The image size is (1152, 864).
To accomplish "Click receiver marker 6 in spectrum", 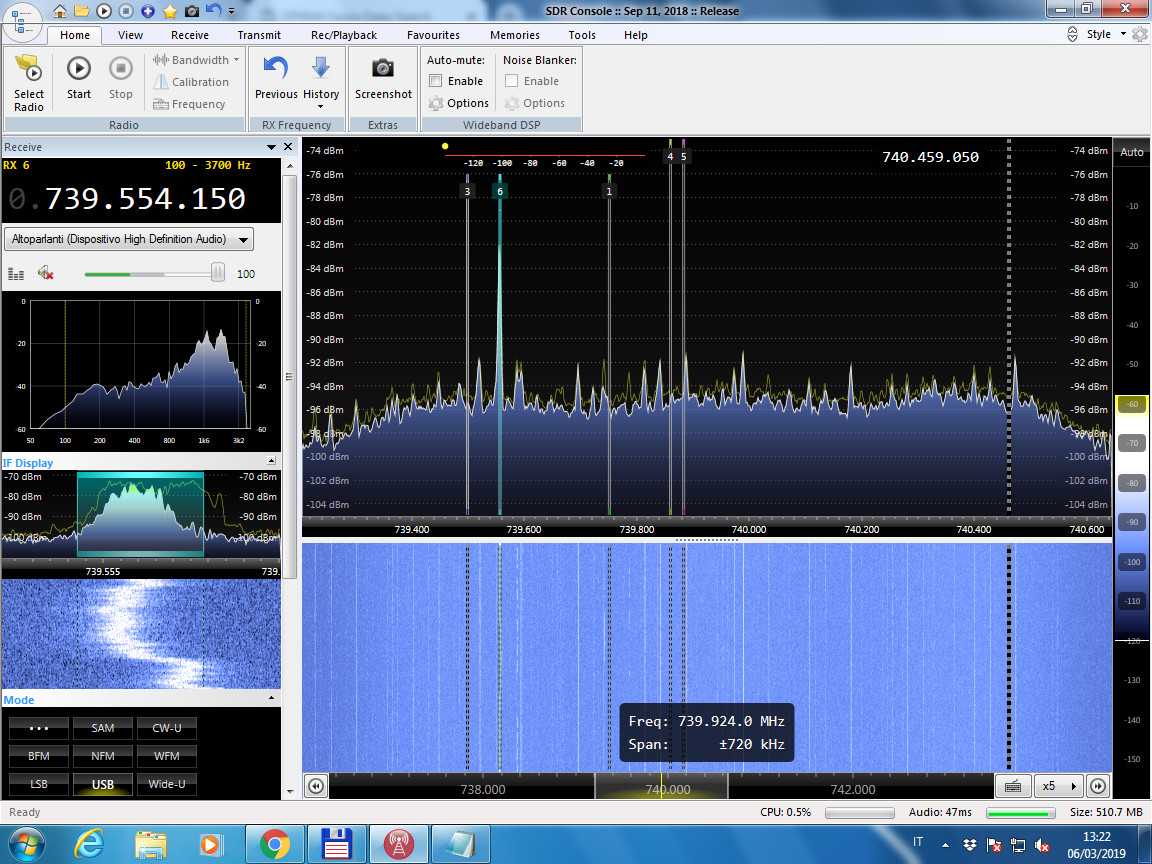I will click(500, 191).
